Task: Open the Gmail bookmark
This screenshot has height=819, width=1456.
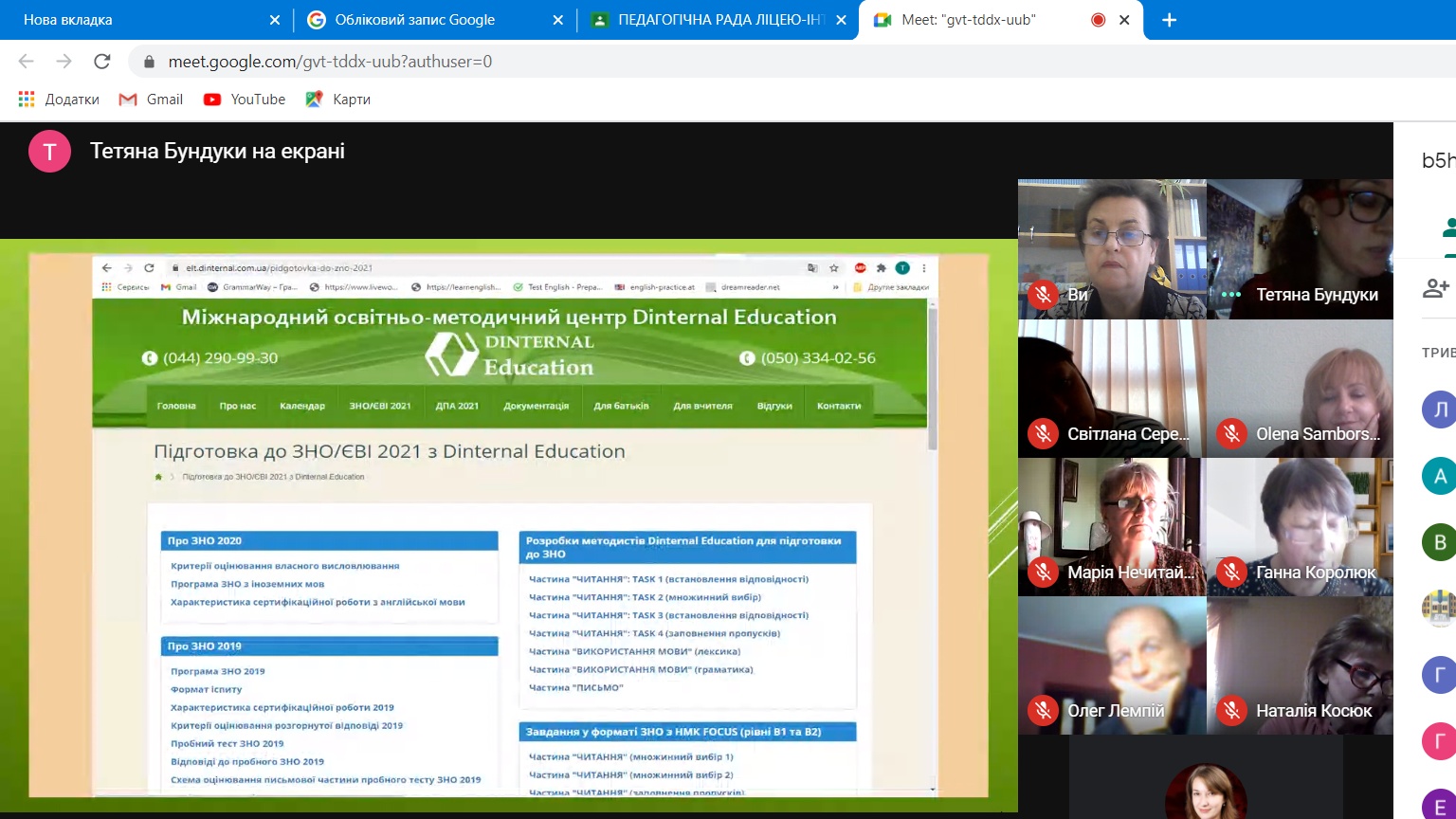Action: point(151,100)
